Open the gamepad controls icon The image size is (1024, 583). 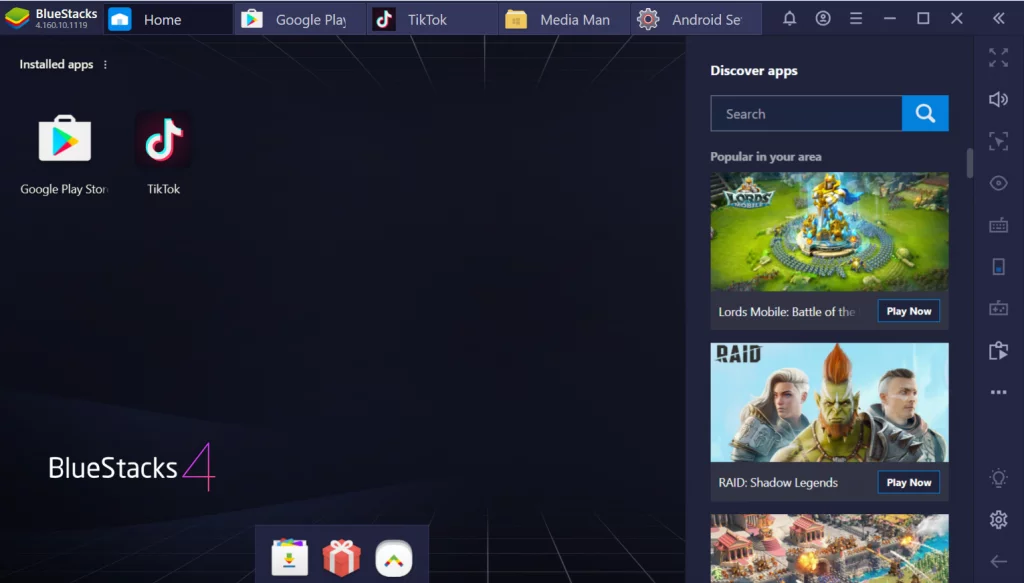pos(999,308)
